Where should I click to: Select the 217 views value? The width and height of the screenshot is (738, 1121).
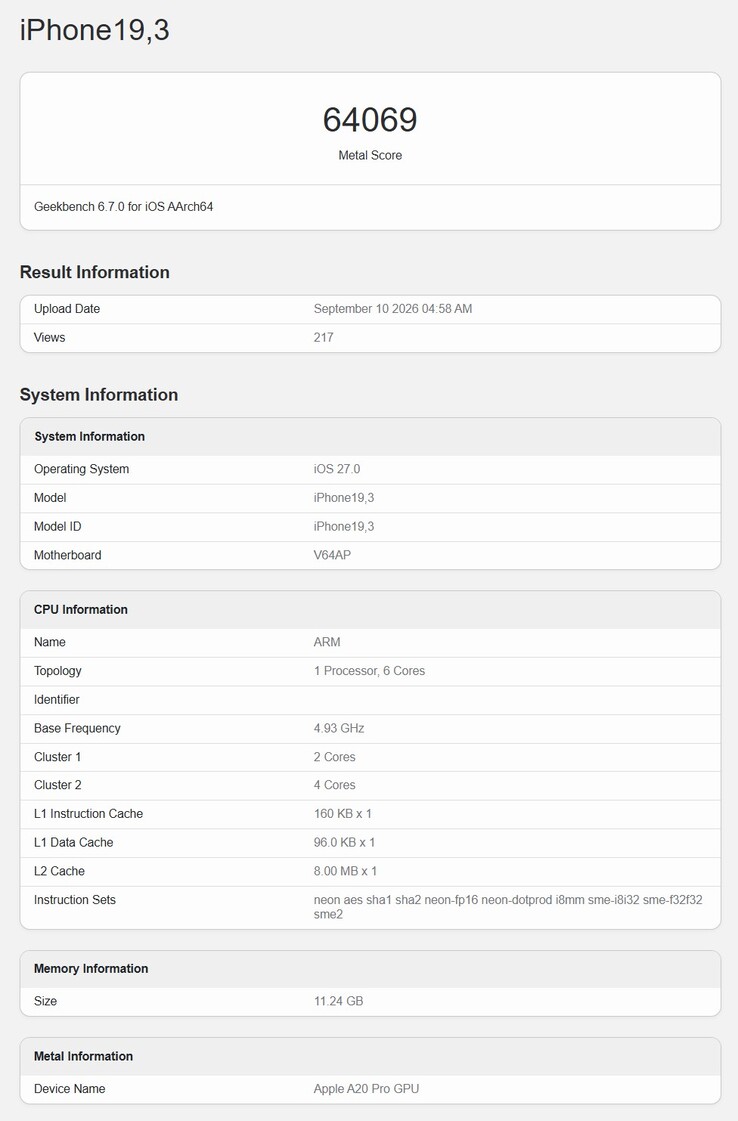point(323,337)
